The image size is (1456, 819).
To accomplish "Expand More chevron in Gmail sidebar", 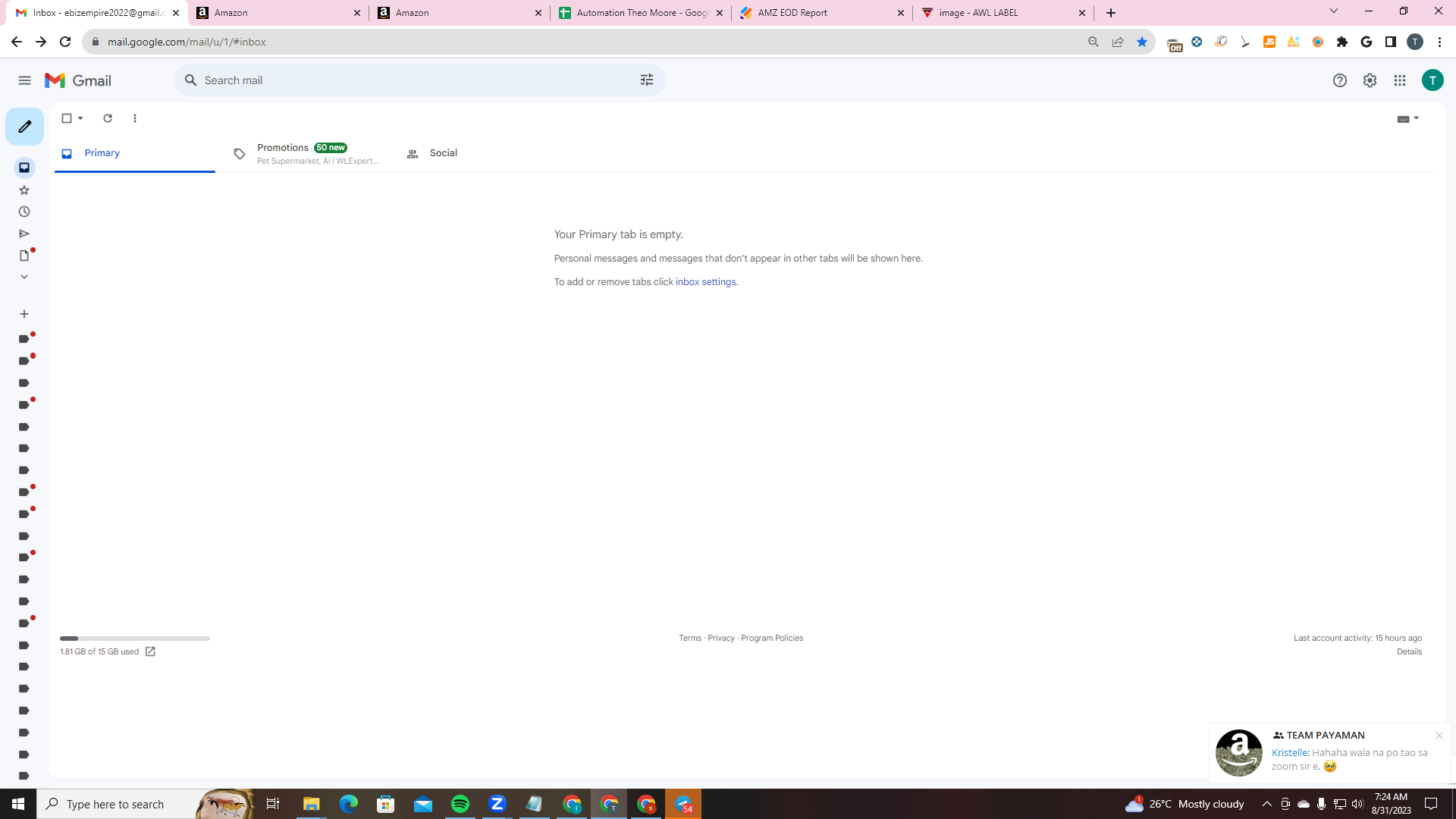I will tap(24, 277).
